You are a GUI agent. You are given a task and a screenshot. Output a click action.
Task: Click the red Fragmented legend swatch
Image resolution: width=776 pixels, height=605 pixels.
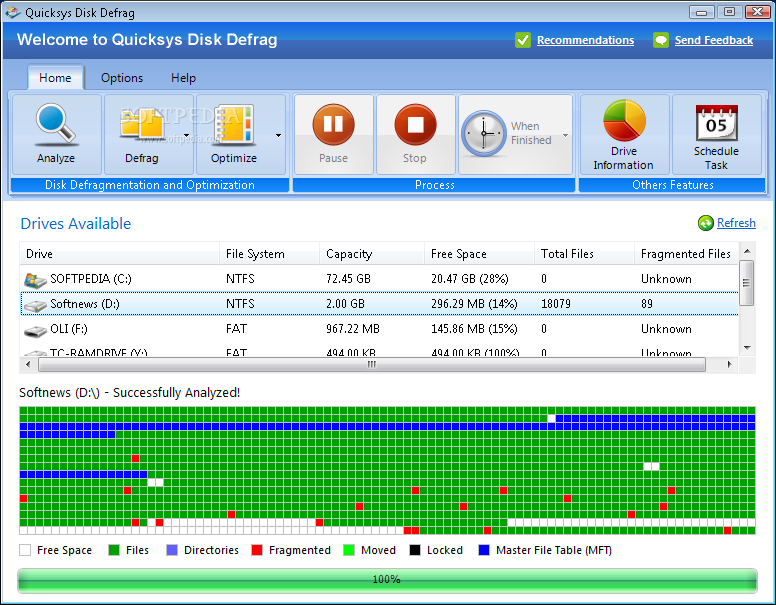click(257, 550)
